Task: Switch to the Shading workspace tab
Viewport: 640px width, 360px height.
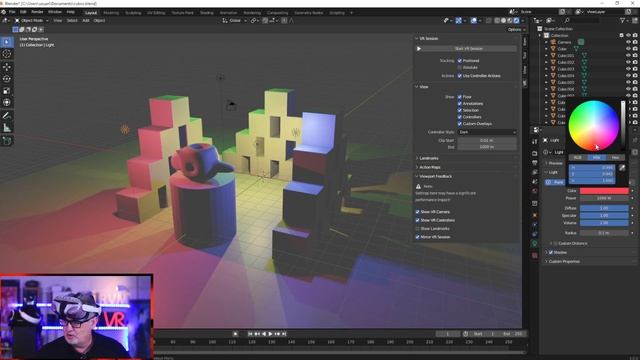Action: 207,13
